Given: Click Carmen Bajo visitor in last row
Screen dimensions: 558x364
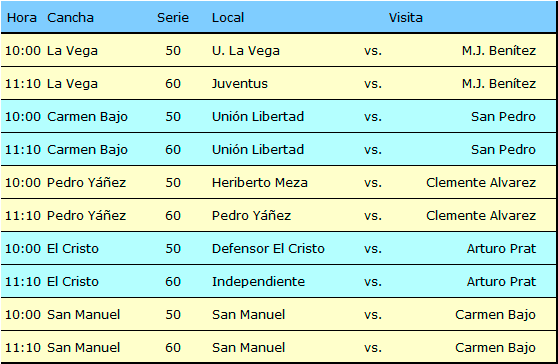Looking at the screenshot, I should click(x=495, y=348).
